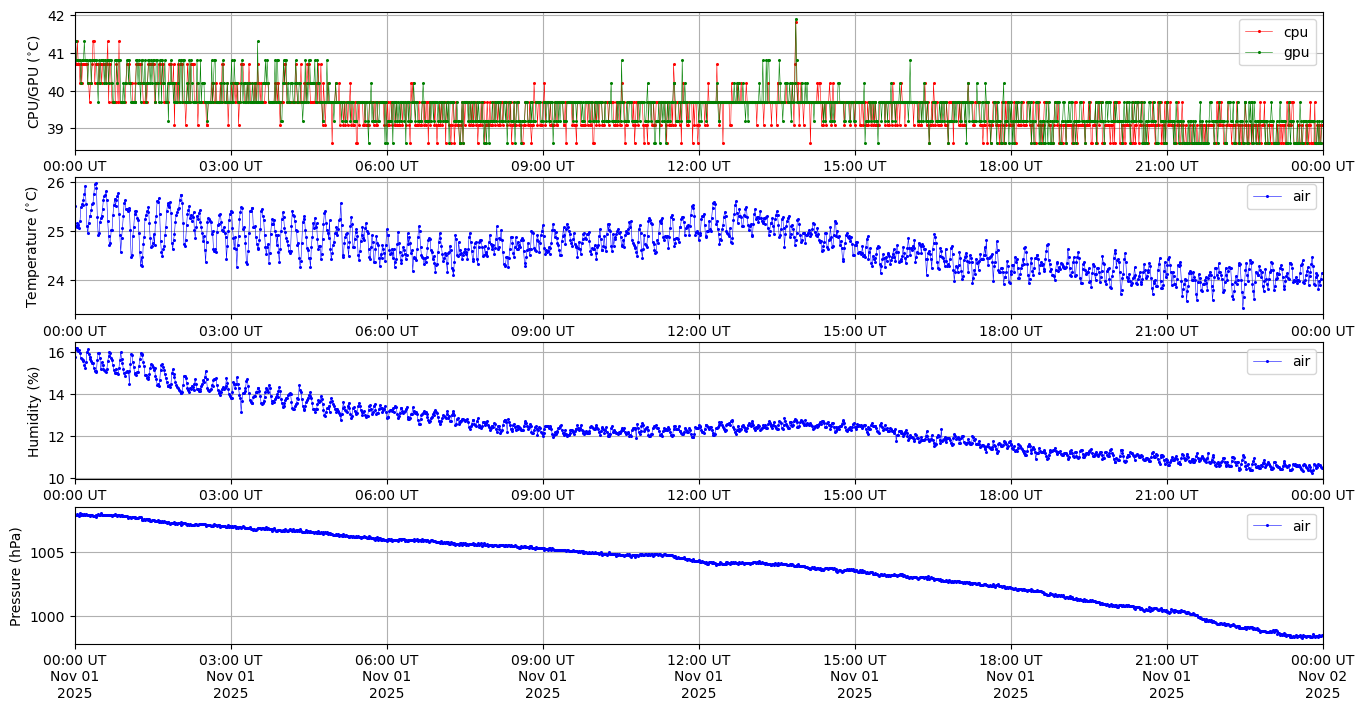Select the gpu label in the legend
Screen dimensions: 1364x710
point(1295,52)
